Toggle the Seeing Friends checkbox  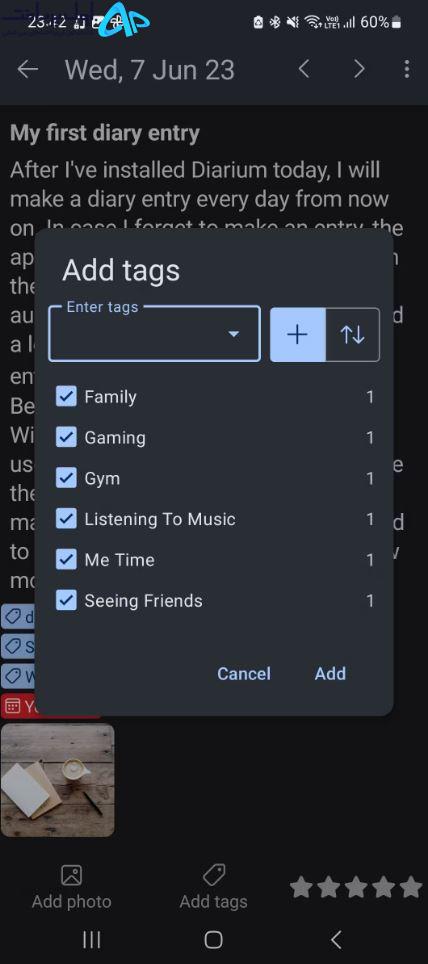pos(66,600)
